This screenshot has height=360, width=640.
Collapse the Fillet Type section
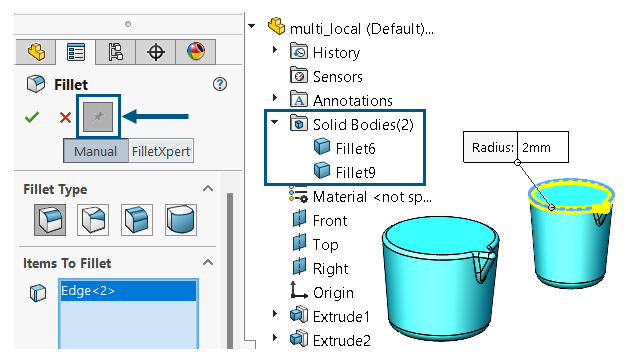click(208, 189)
